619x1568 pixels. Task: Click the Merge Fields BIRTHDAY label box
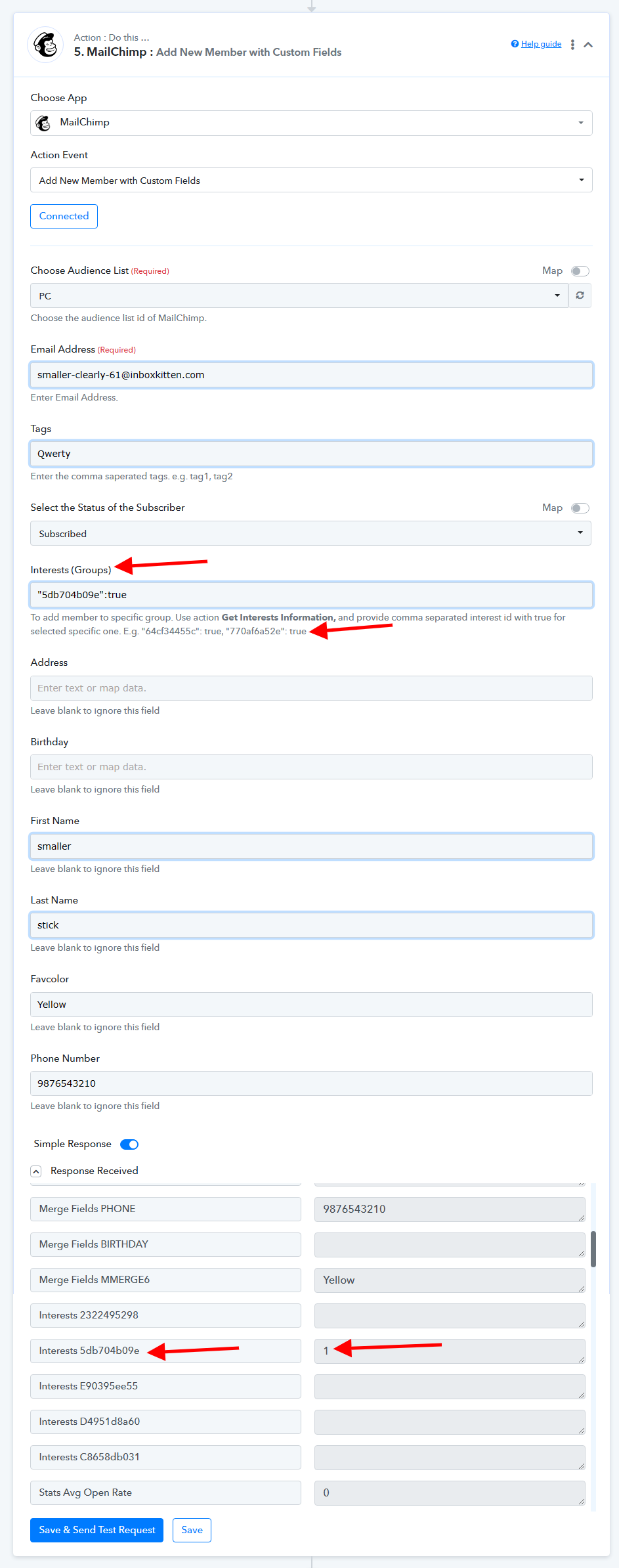(165, 1244)
